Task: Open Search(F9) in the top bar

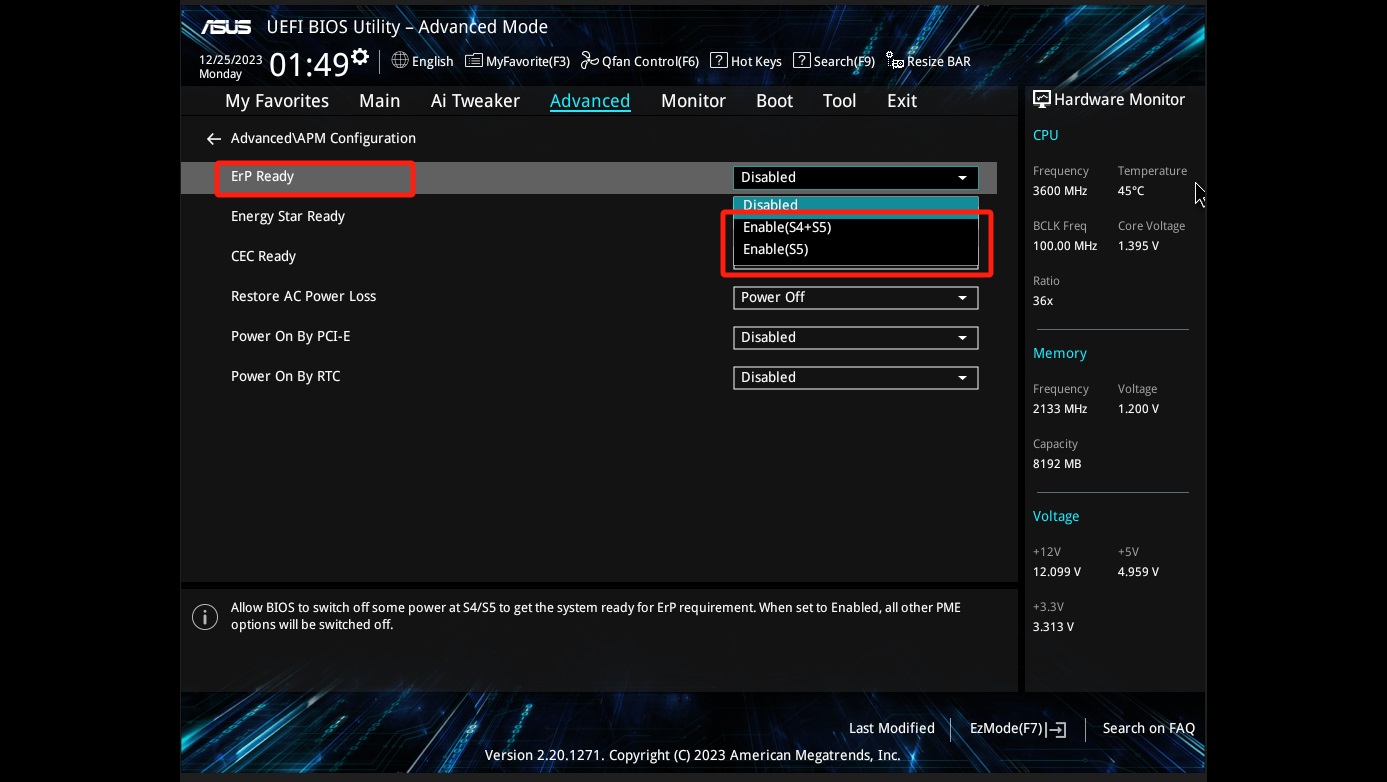Action: click(x=834, y=61)
